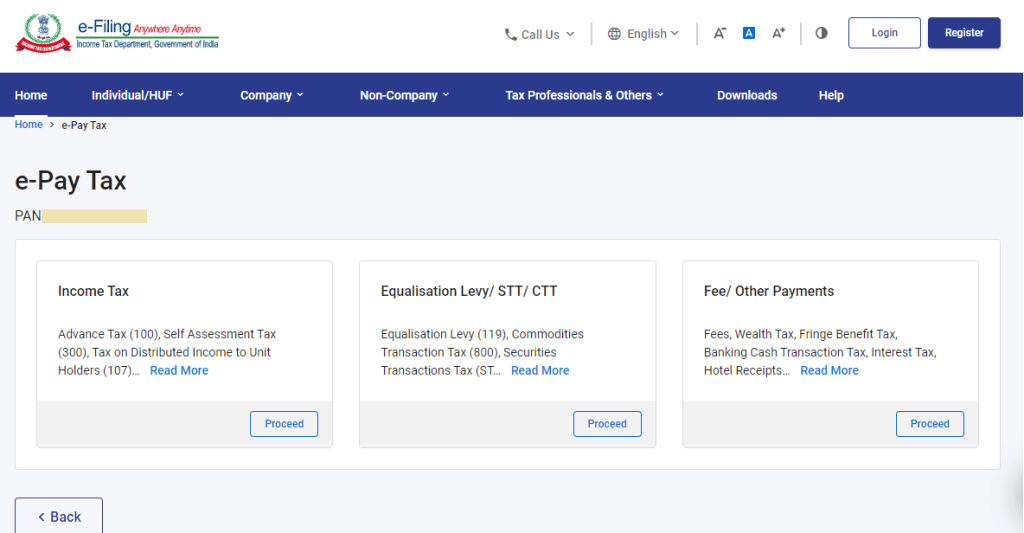Viewport: 1024px width, 533px height.
Task: Click the increase font size icon
Action: 778,33
